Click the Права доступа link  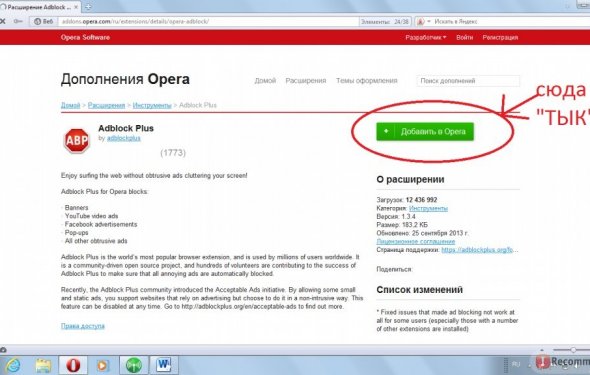point(83,326)
